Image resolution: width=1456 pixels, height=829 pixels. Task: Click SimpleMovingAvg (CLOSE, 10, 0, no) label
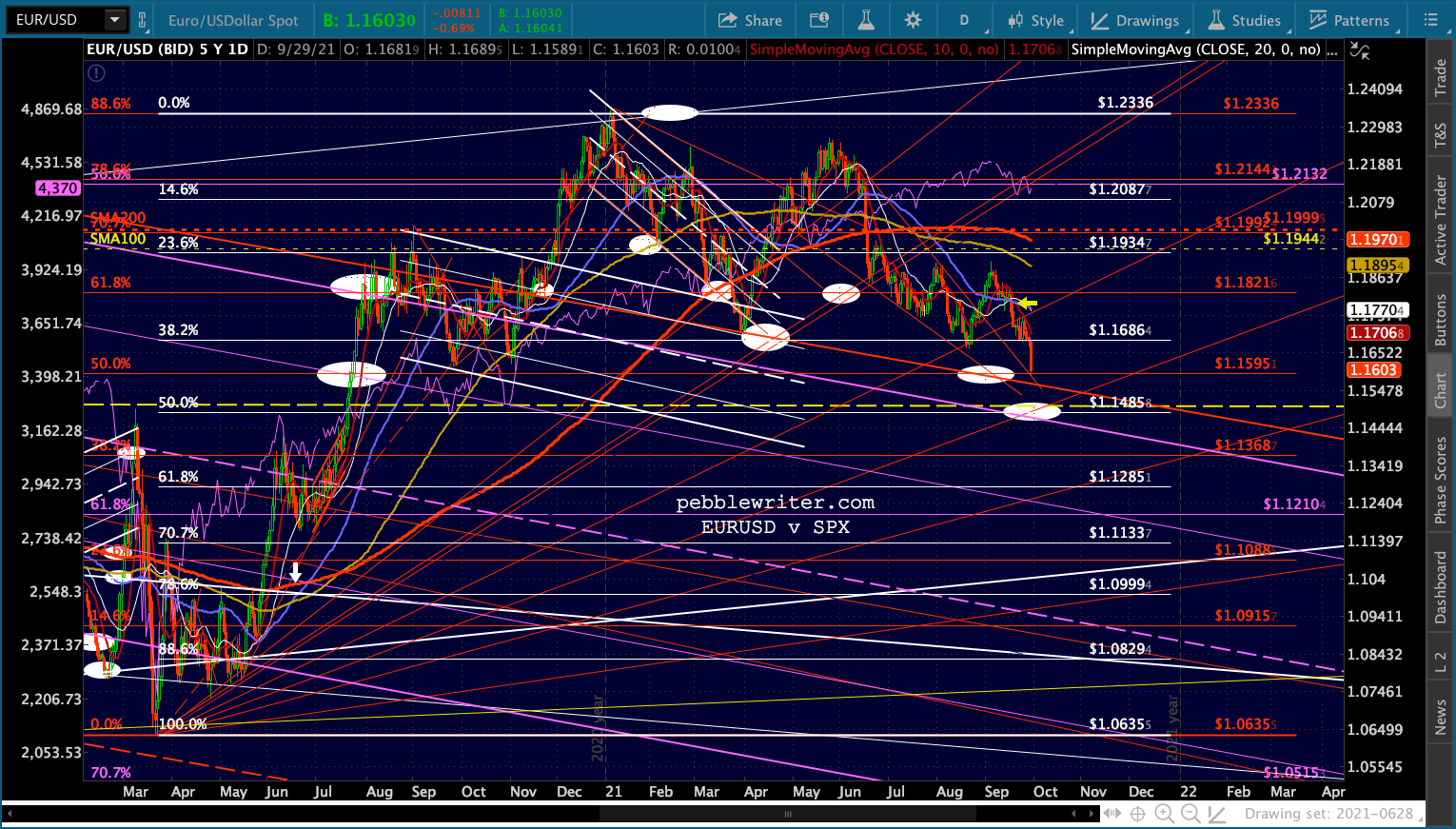(874, 49)
